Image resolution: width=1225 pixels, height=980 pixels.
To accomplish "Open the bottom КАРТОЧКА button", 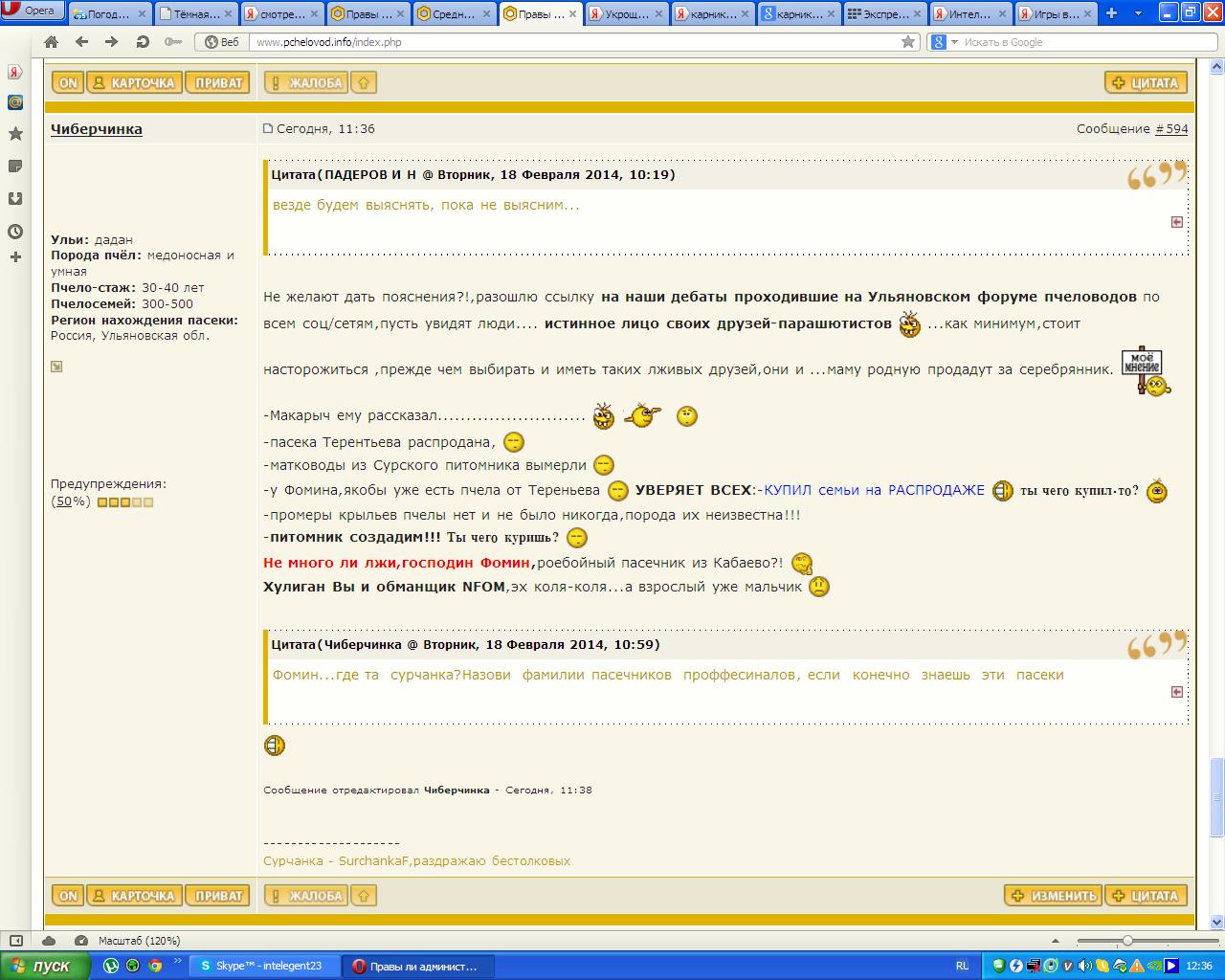I will pyautogui.click(x=134, y=896).
